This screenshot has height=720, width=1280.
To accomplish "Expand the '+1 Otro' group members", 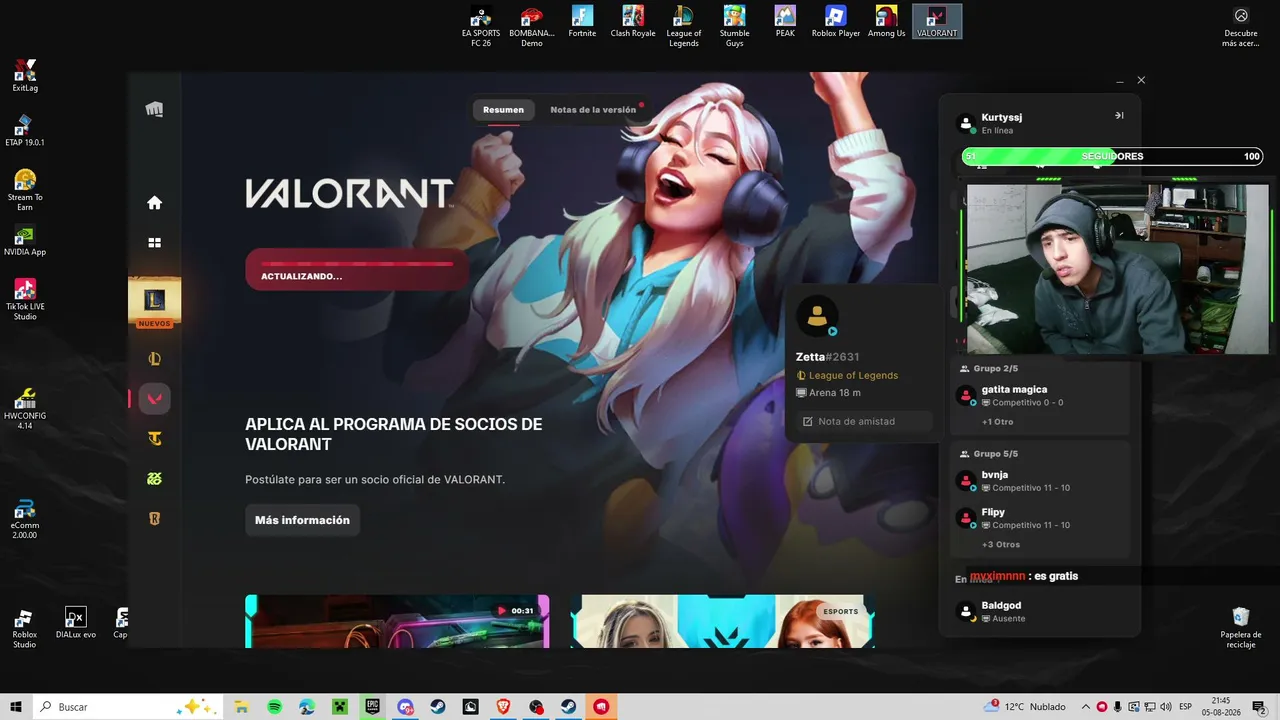I will pos(997,422).
